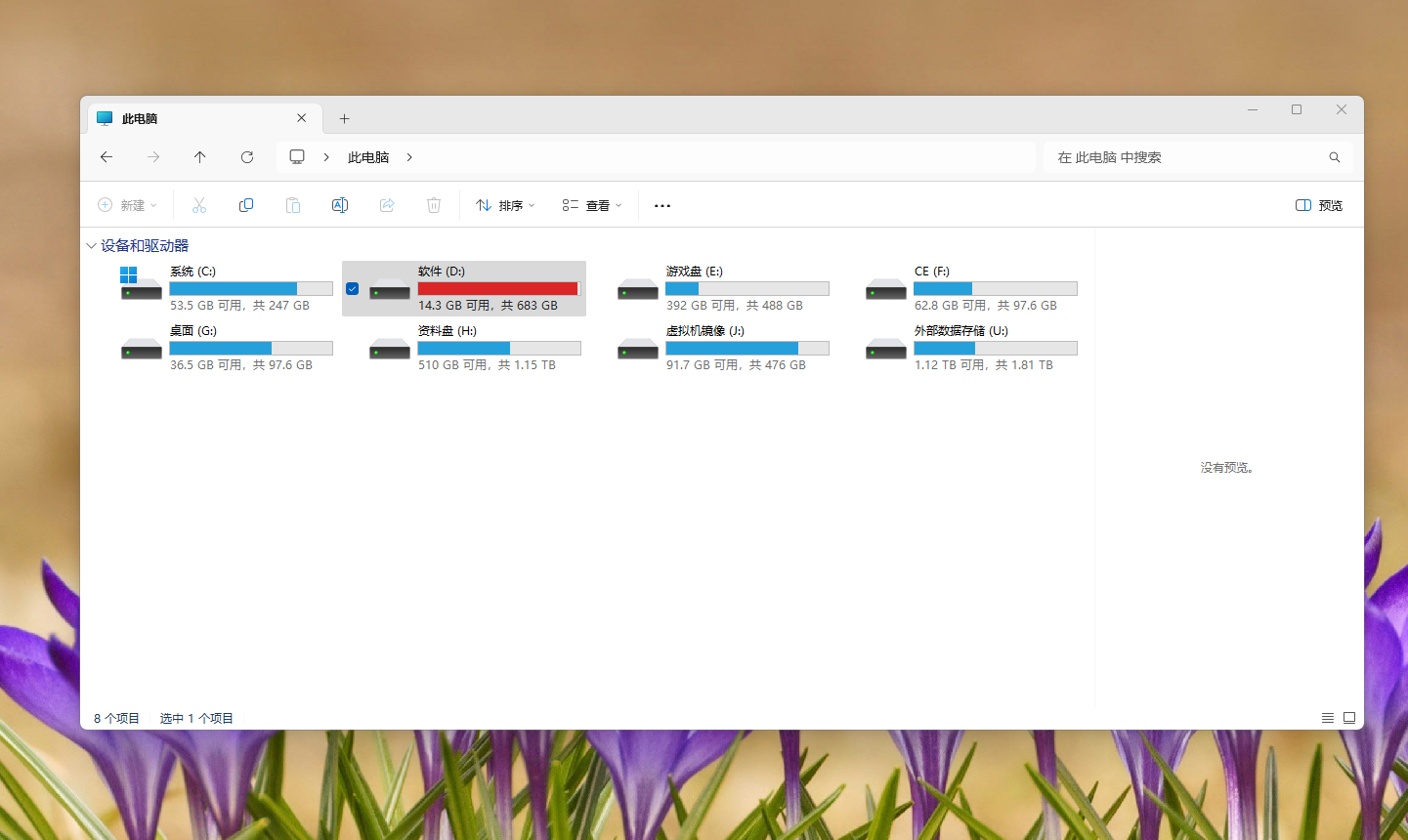1408x840 pixels.
Task: Select the 系统 (C:) drive
Action: [x=225, y=288]
